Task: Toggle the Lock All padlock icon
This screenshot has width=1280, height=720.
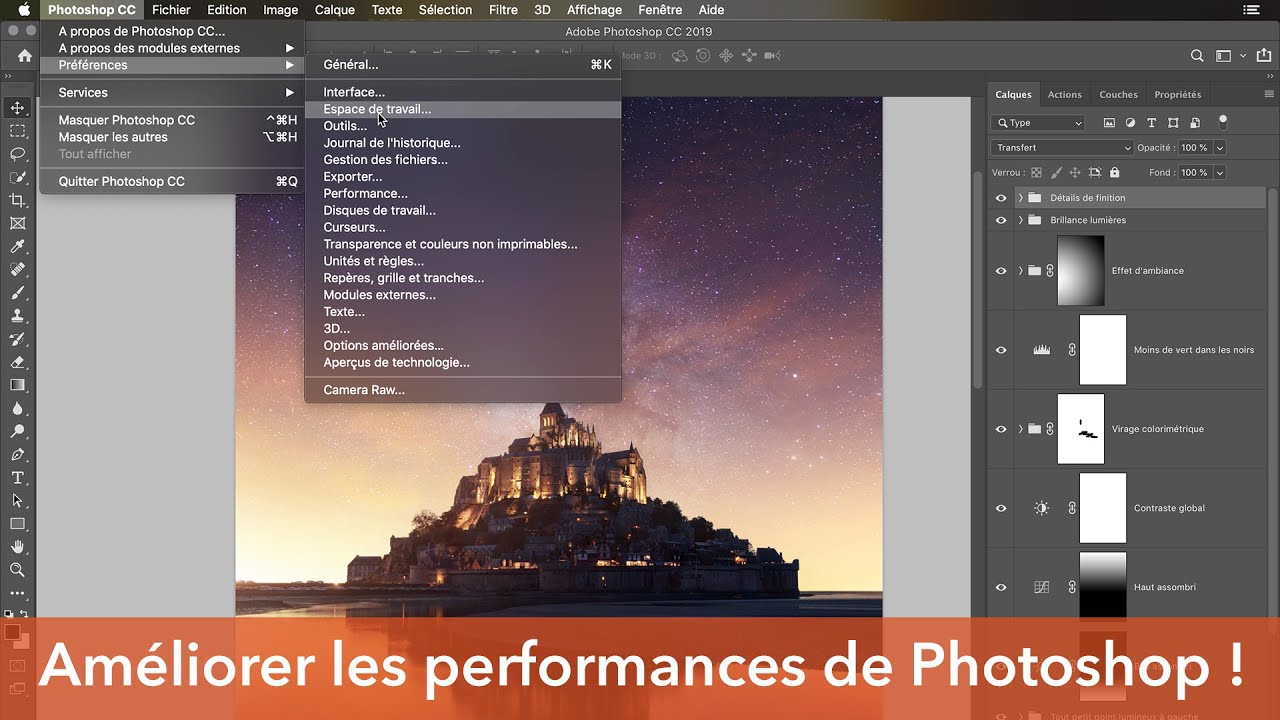Action: tap(1115, 172)
